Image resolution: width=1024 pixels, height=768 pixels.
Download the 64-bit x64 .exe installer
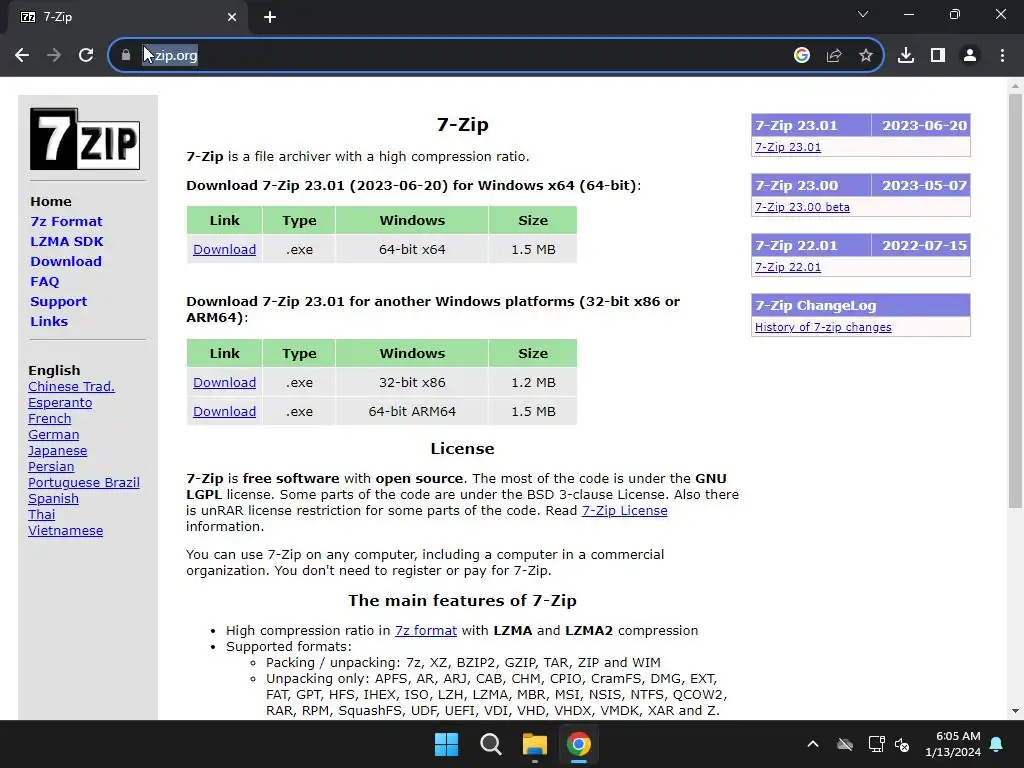pos(225,249)
